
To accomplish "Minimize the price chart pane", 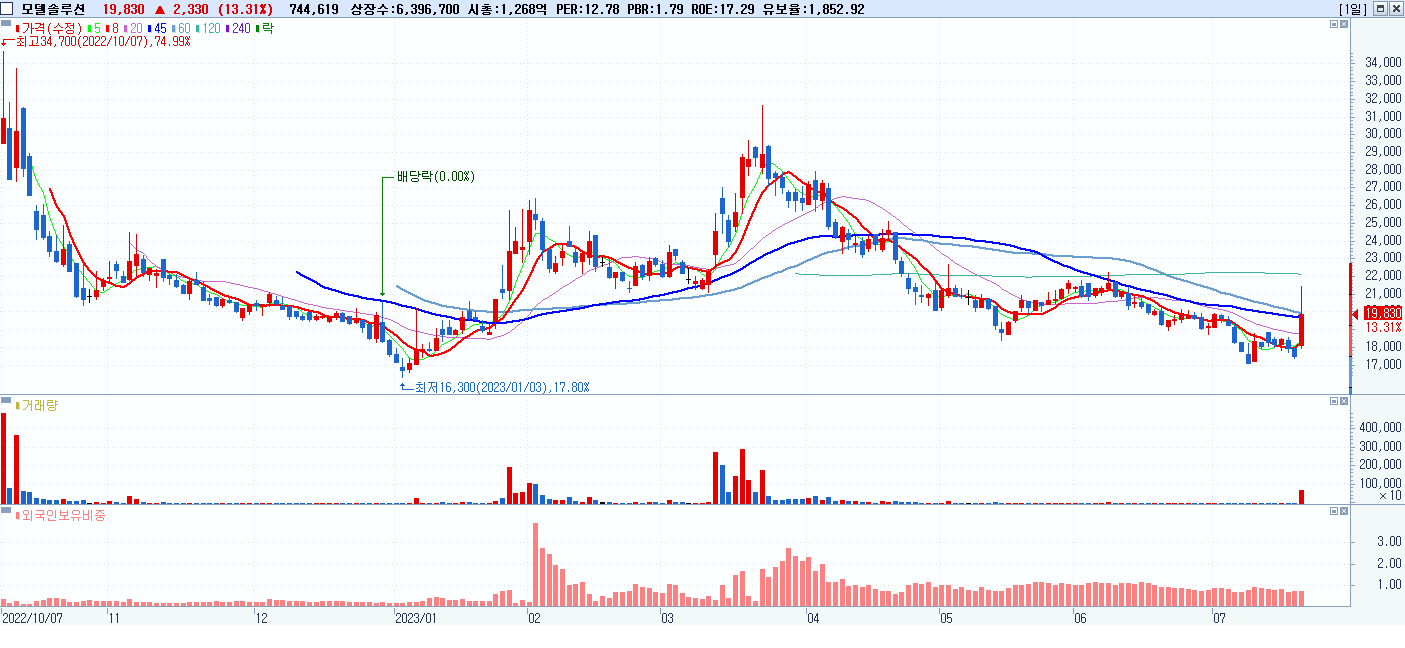I will coord(1334,24).
